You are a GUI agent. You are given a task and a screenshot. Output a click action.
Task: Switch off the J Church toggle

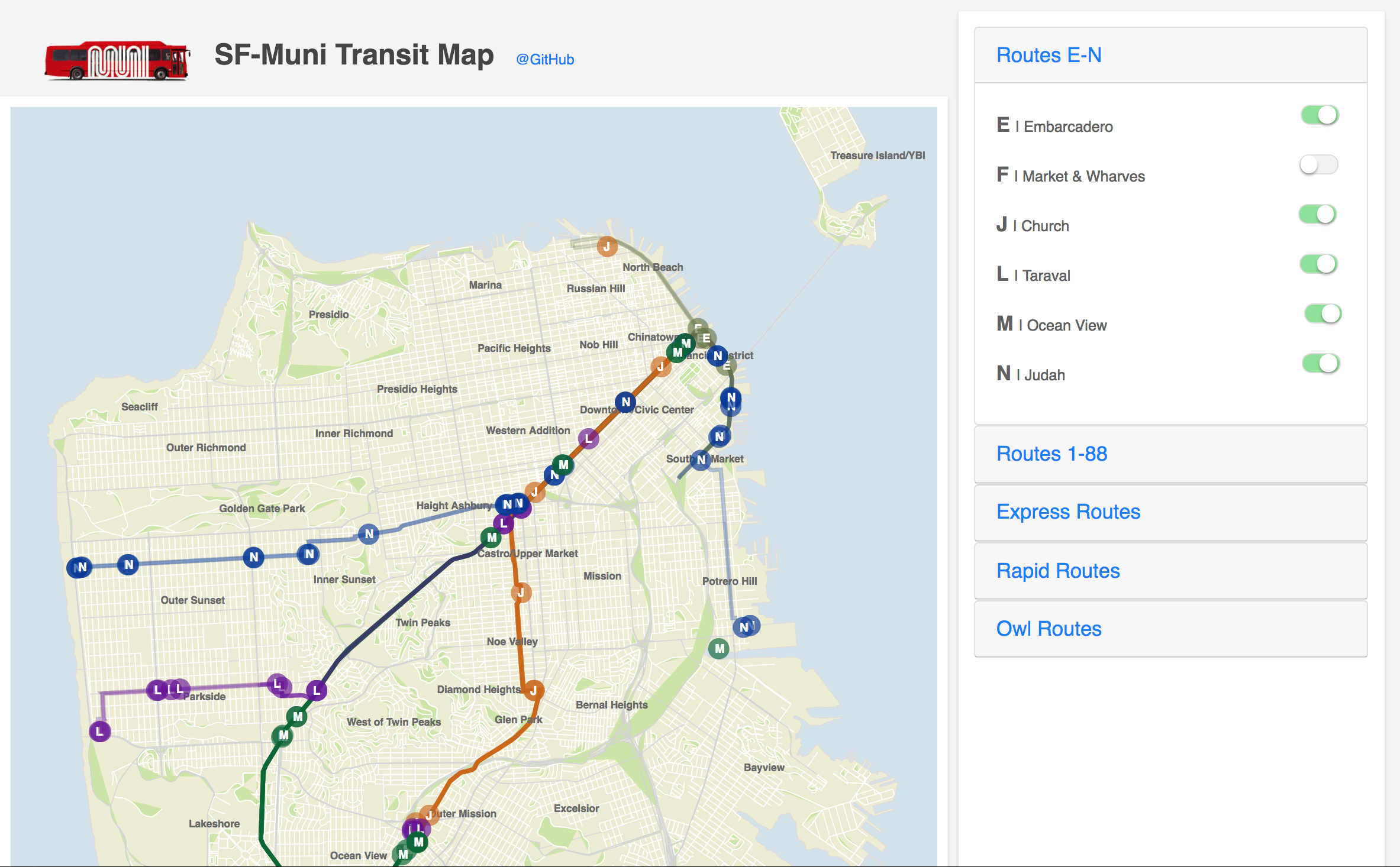pos(1317,214)
